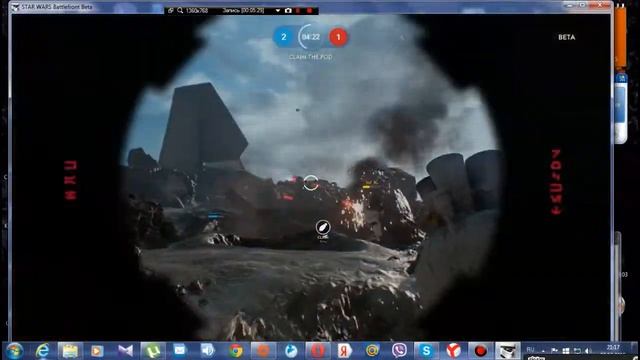Open the blue swirl app on taskbar

point(291,351)
